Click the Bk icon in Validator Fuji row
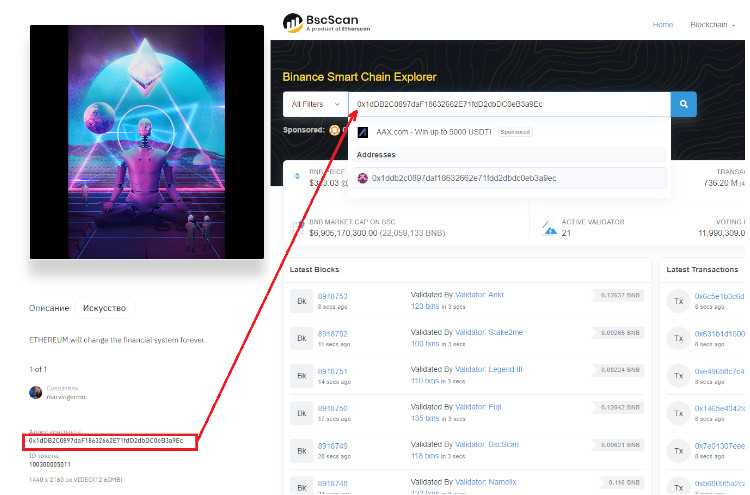Viewport: 750px width, 495px height. pyautogui.click(x=302, y=413)
